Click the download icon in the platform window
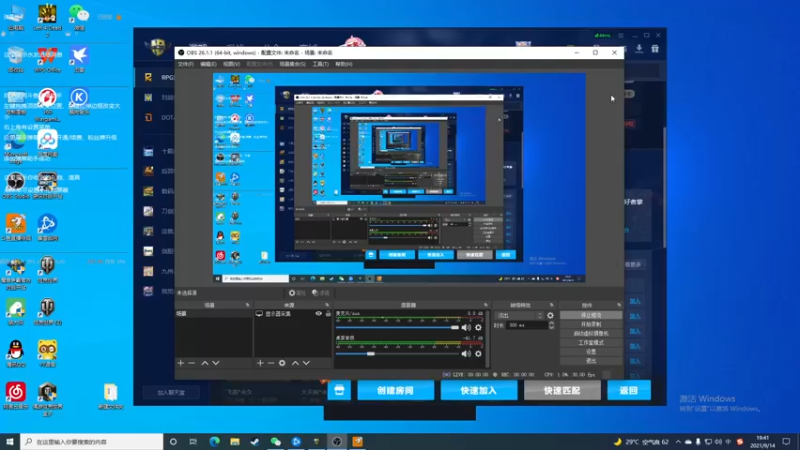800x450 pixels. 639,48
